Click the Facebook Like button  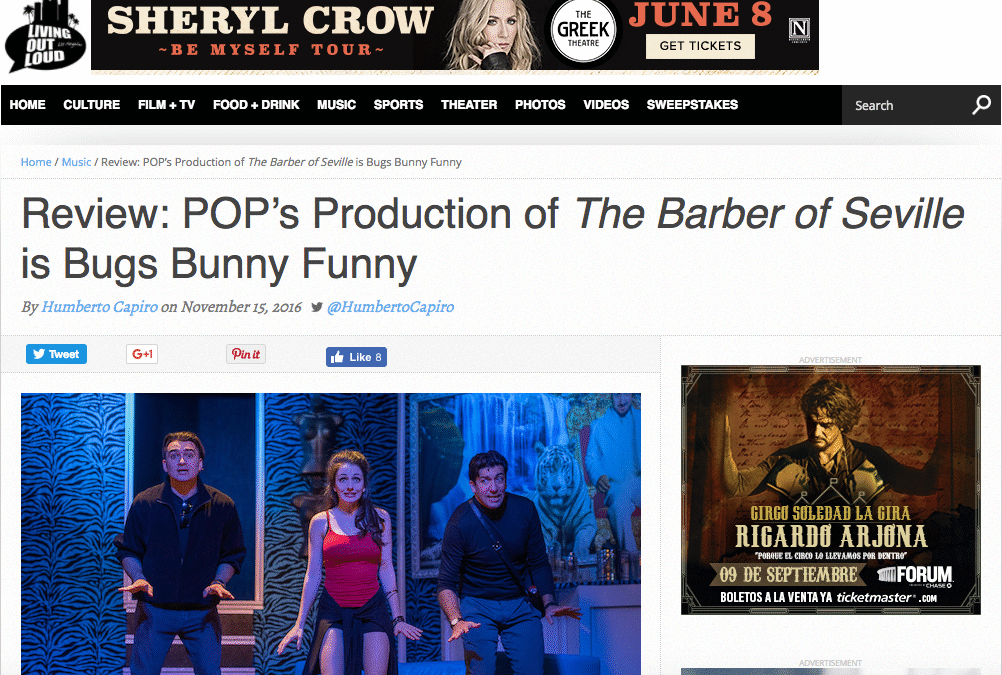click(357, 357)
